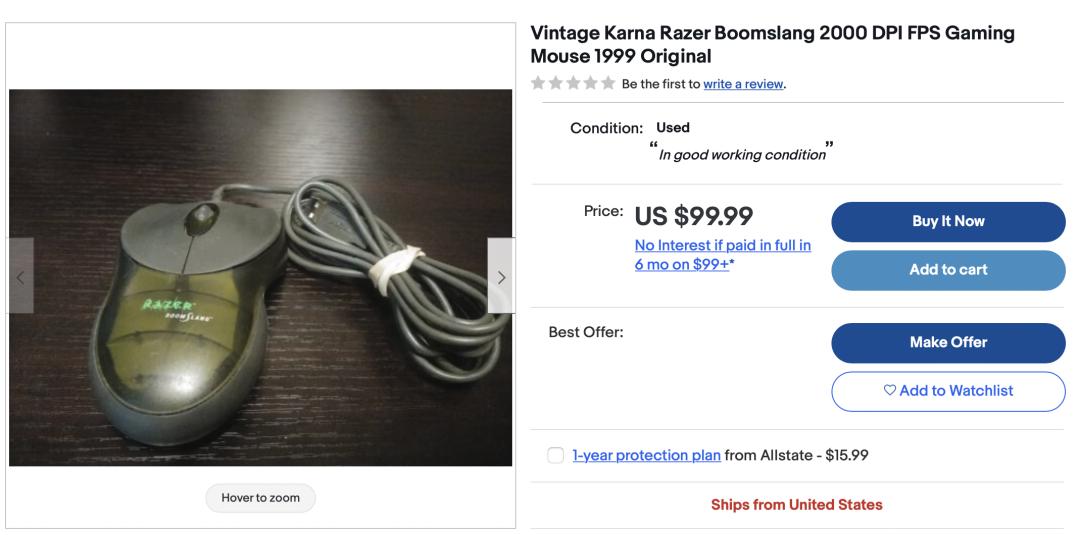Click the Vintage Karna Razer Boomslang title

(x=771, y=45)
